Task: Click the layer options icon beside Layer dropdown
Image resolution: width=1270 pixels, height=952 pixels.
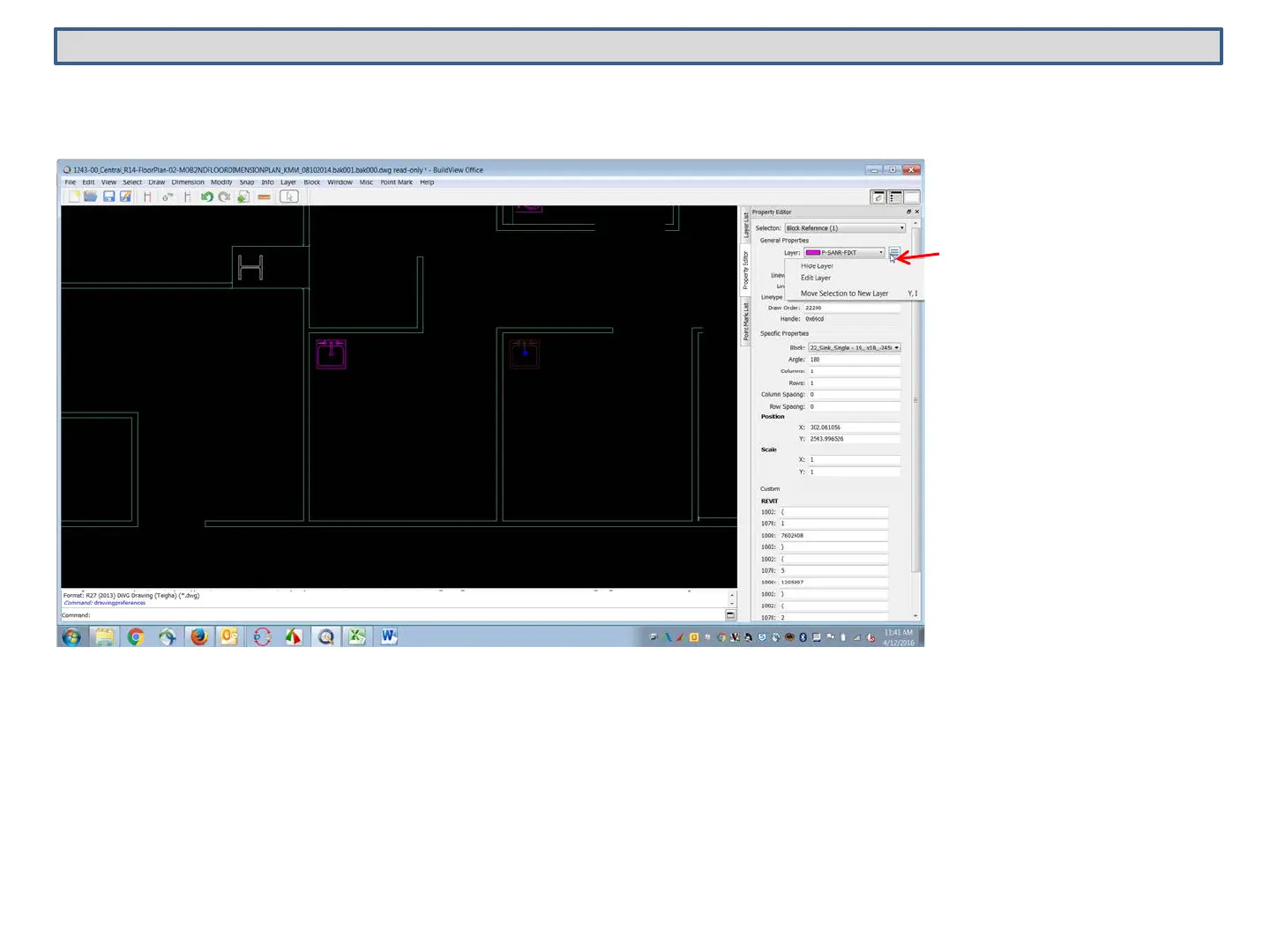Action: coord(893,253)
